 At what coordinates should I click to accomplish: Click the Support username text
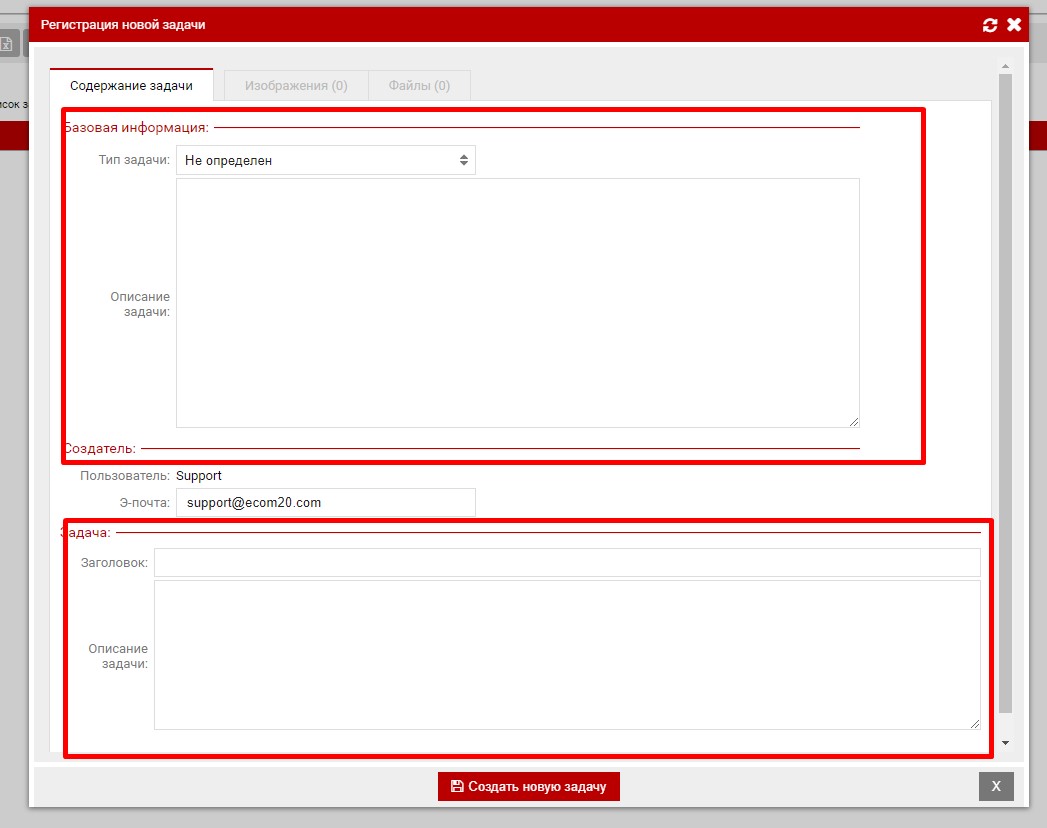[x=199, y=476]
